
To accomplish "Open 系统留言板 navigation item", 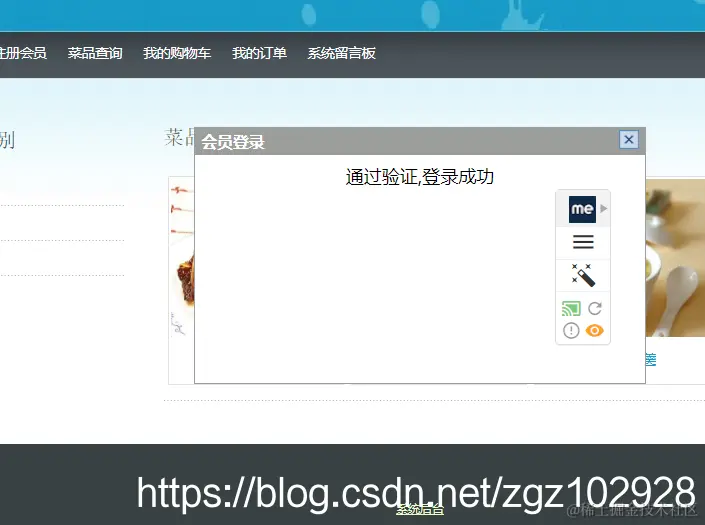I will [x=341, y=53].
